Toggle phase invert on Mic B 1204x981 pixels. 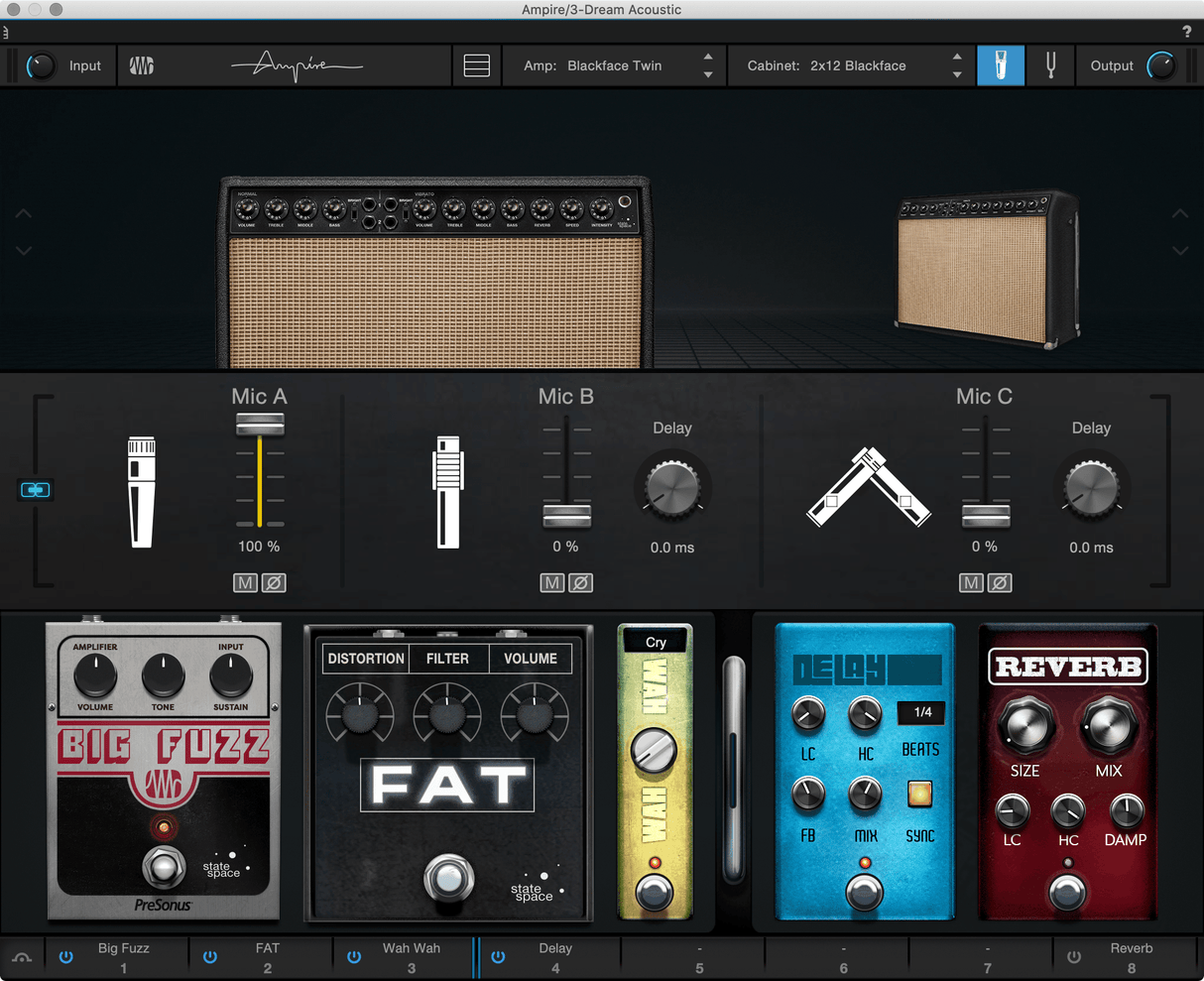[581, 582]
